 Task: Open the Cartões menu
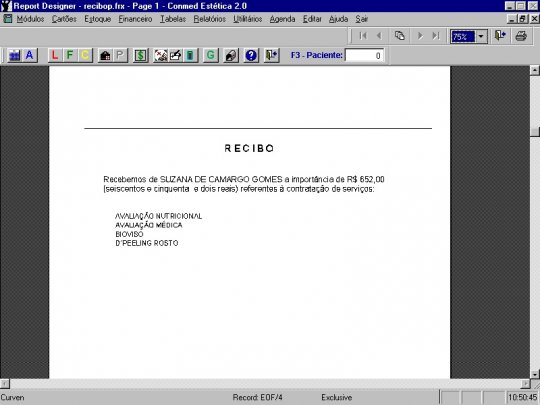click(x=64, y=19)
